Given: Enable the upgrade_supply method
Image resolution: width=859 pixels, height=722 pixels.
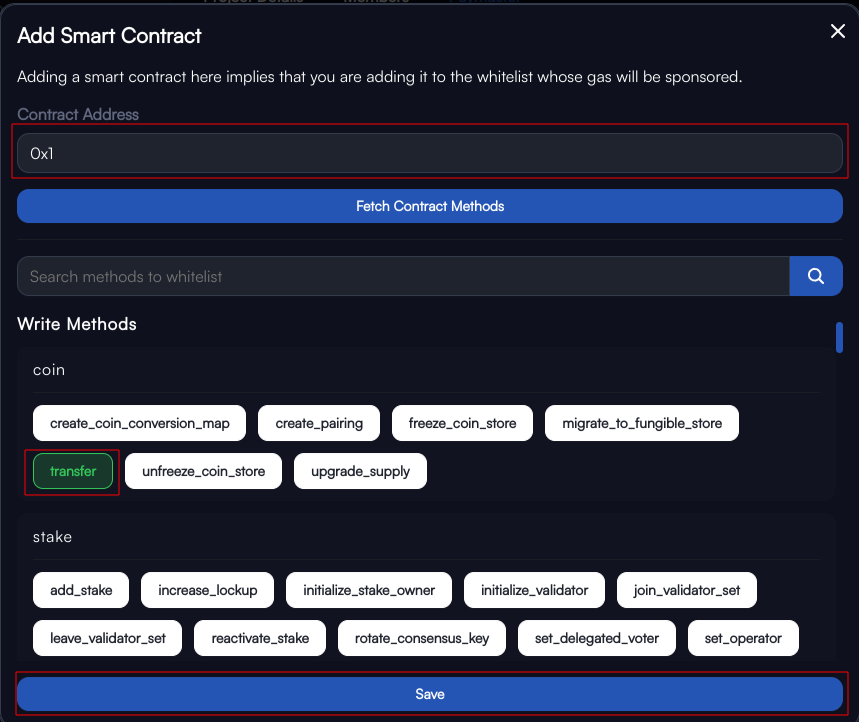Looking at the screenshot, I should pos(360,471).
